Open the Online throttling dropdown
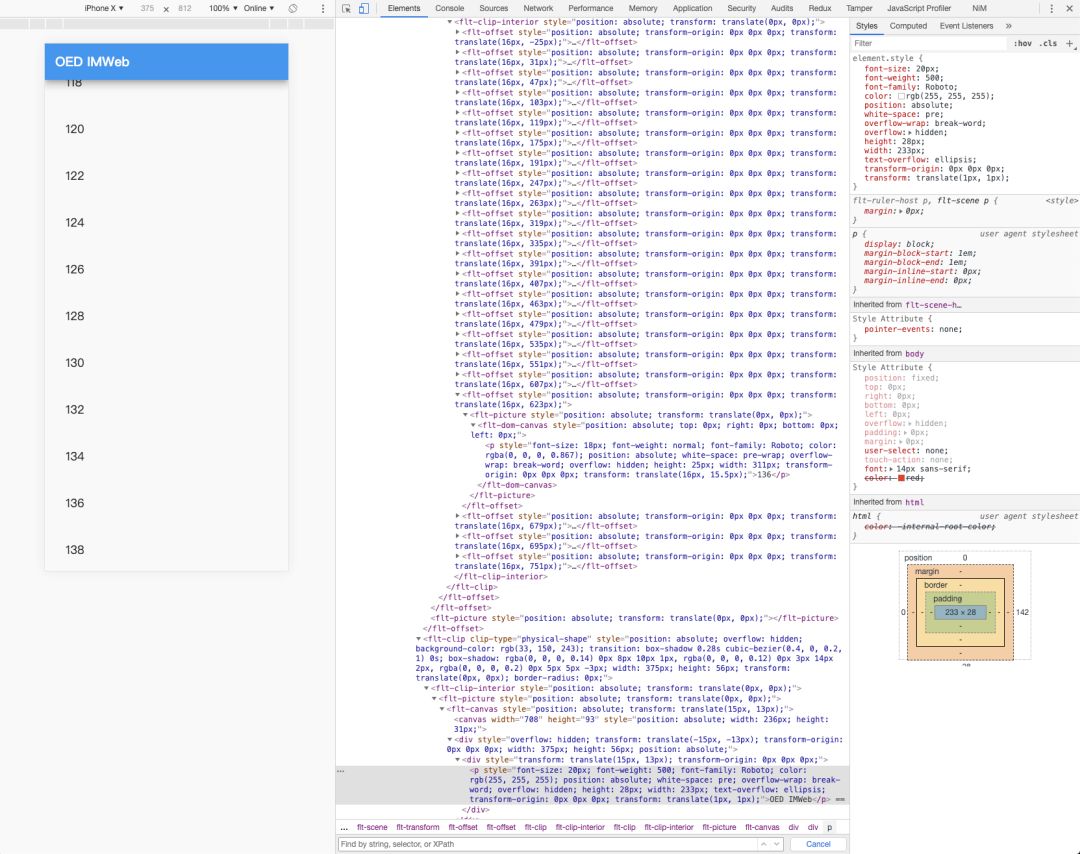This screenshot has height=854, width=1080. [x=259, y=8]
